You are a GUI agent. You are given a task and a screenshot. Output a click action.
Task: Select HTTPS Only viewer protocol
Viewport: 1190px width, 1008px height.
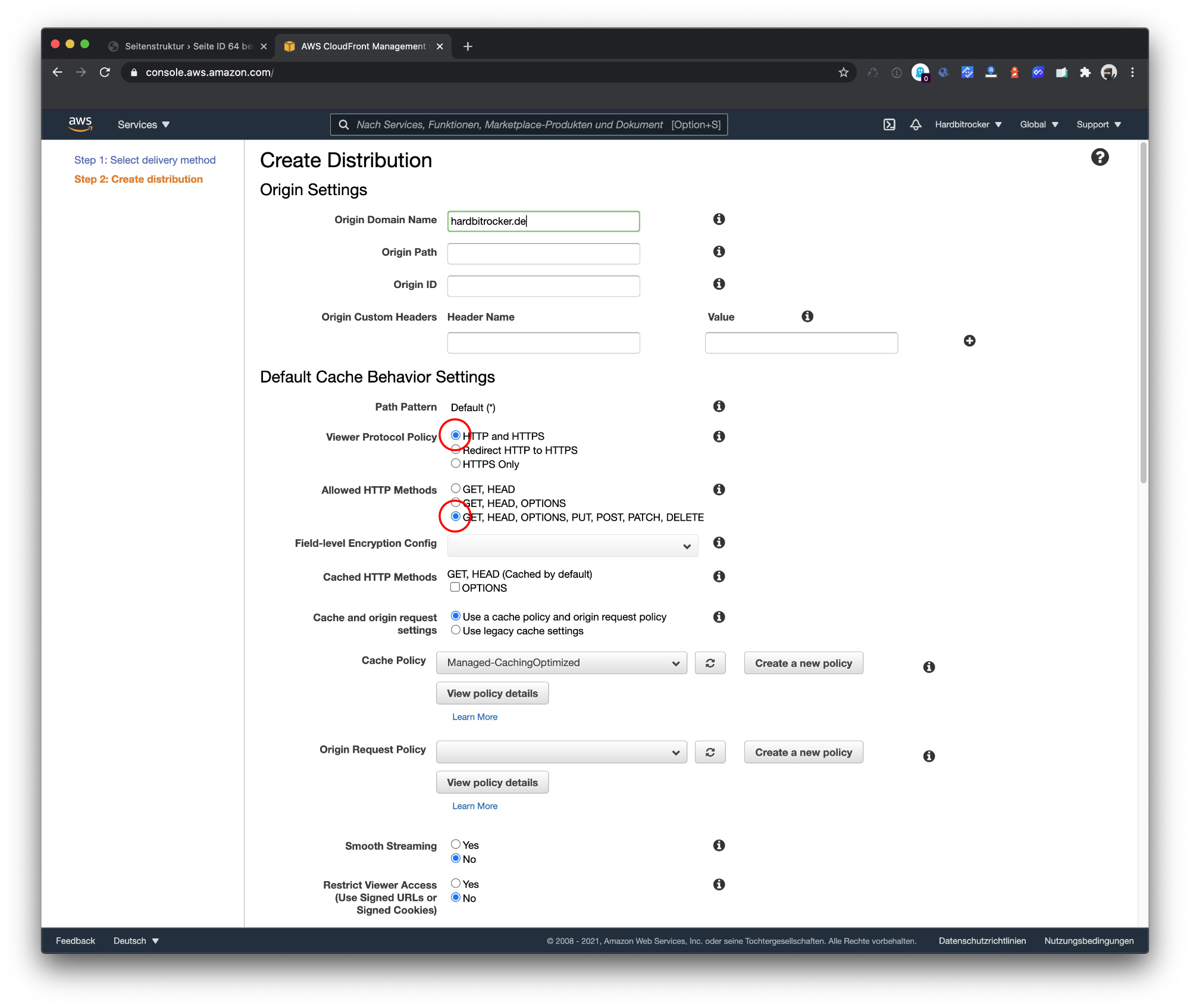click(x=456, y=463)
